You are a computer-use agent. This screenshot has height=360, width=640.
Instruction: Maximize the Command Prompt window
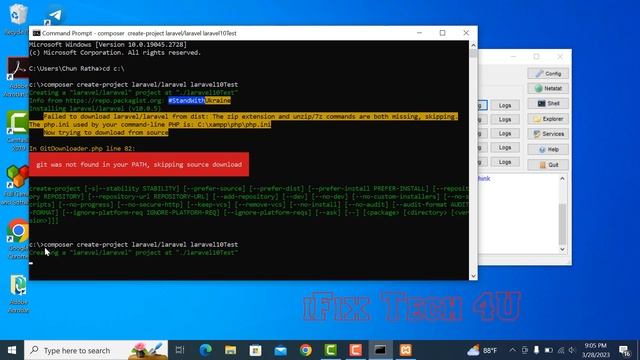442,33
